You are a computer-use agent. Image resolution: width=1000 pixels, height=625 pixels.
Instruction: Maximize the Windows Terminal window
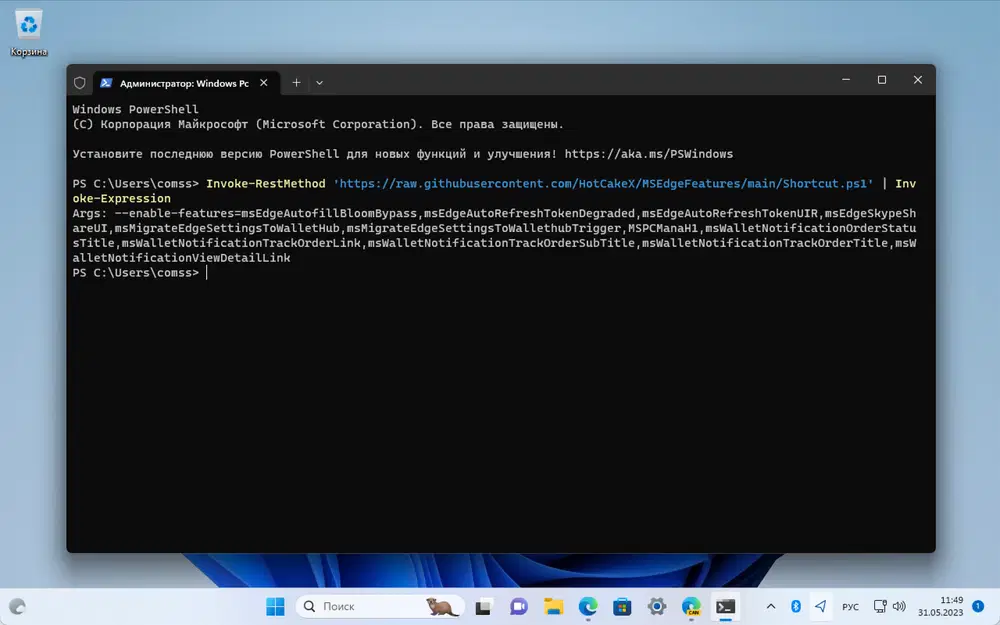coord(882,80)
